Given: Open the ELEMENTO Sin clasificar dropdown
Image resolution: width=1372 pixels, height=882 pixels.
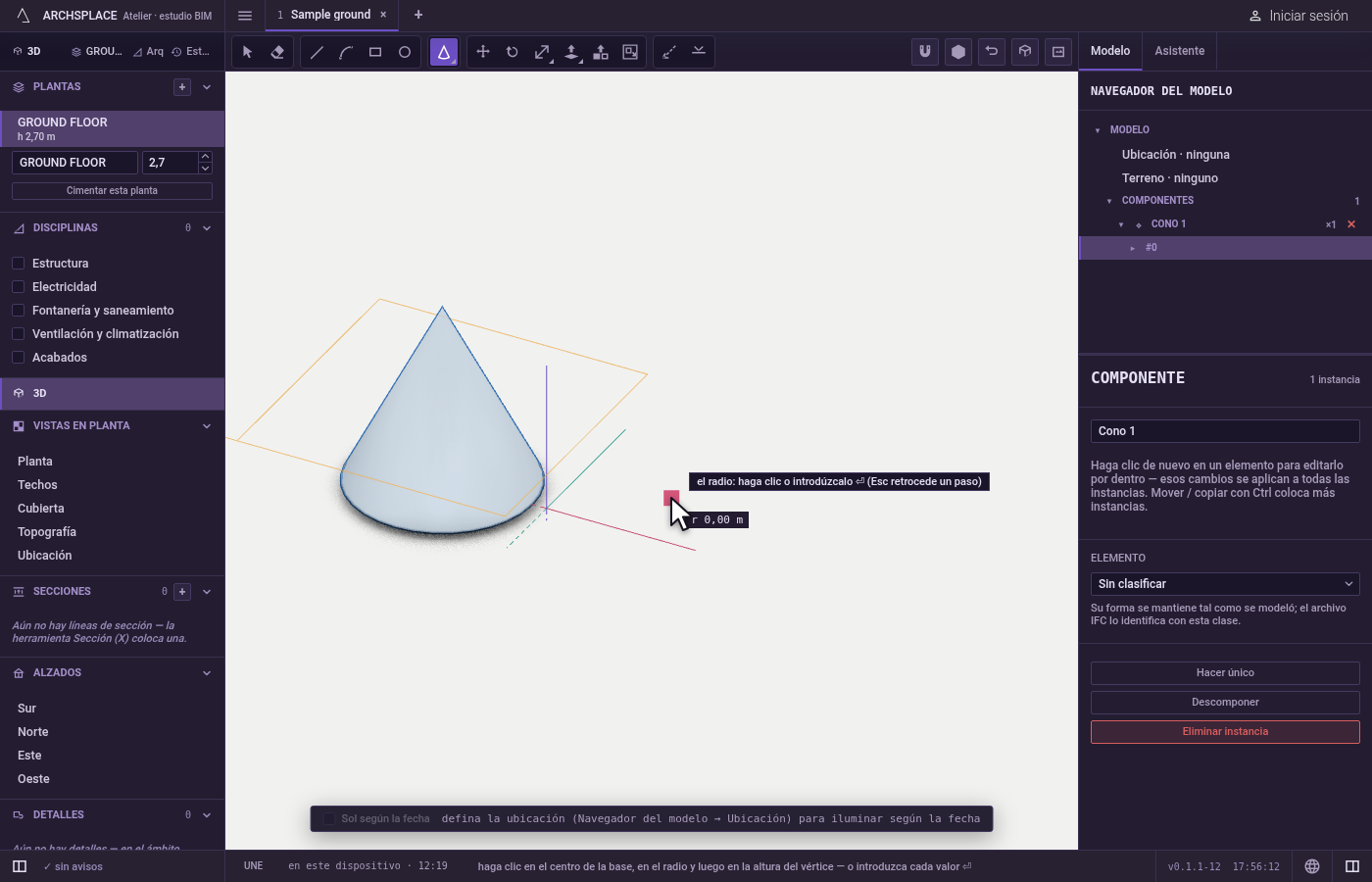Looking at the screenshot, I should [1225, 584].
